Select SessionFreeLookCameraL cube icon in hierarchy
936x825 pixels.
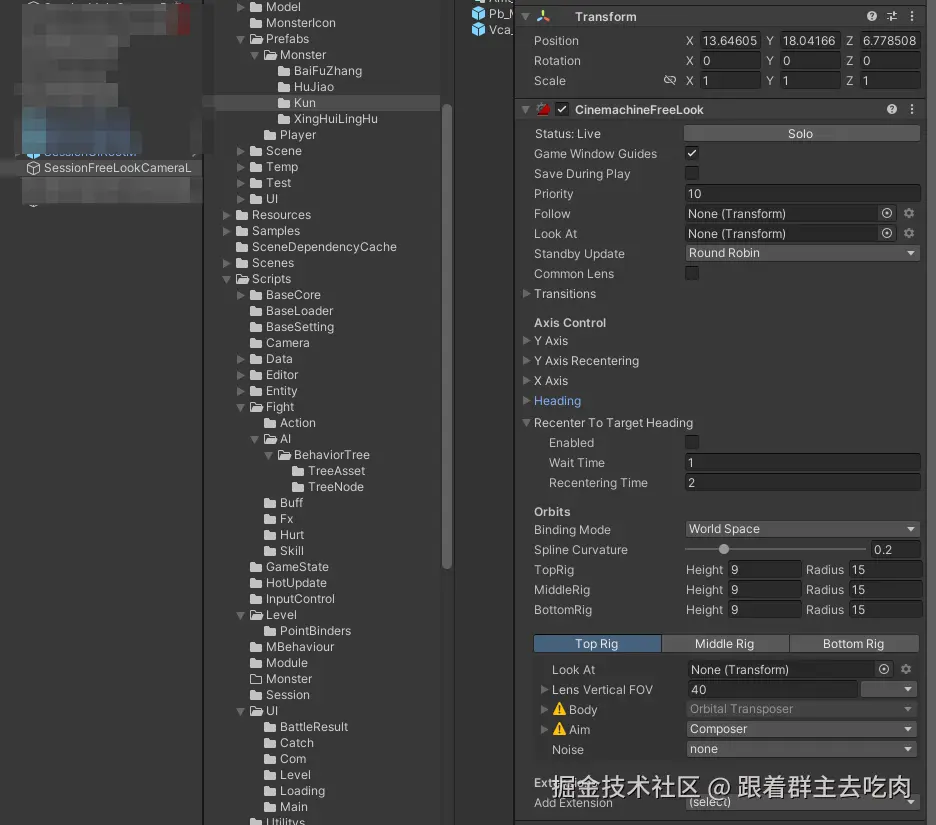33,168
